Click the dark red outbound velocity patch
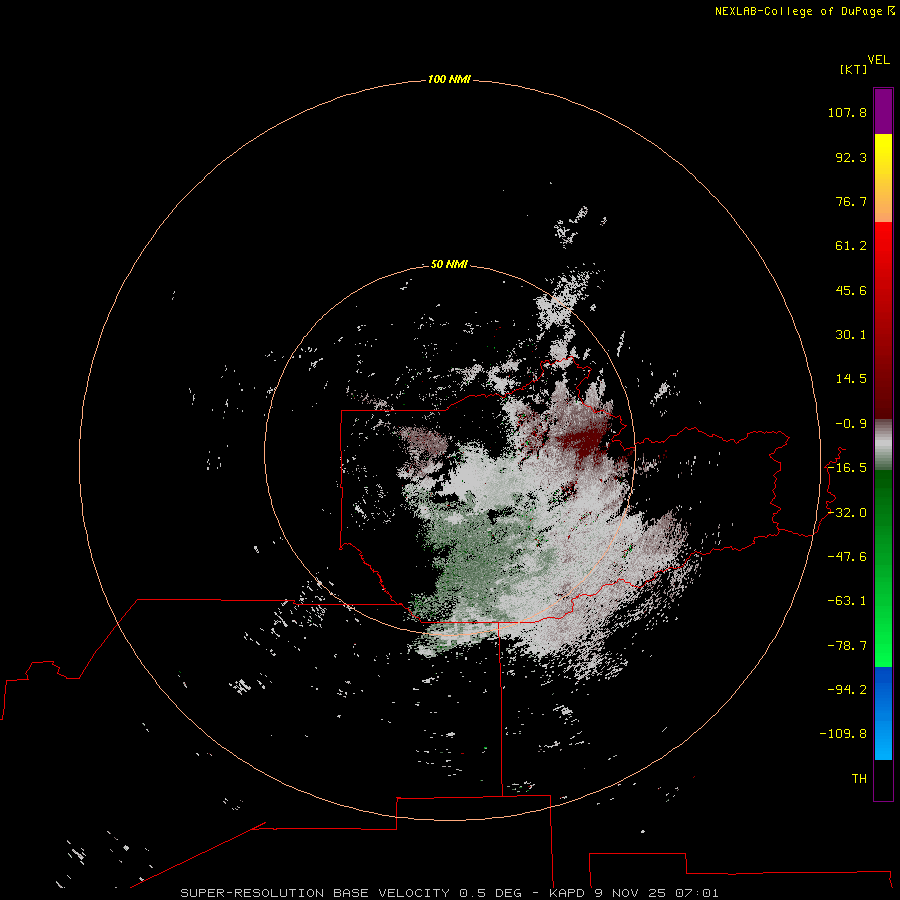Viewport: 900px width, 900px height. (583, 442)
